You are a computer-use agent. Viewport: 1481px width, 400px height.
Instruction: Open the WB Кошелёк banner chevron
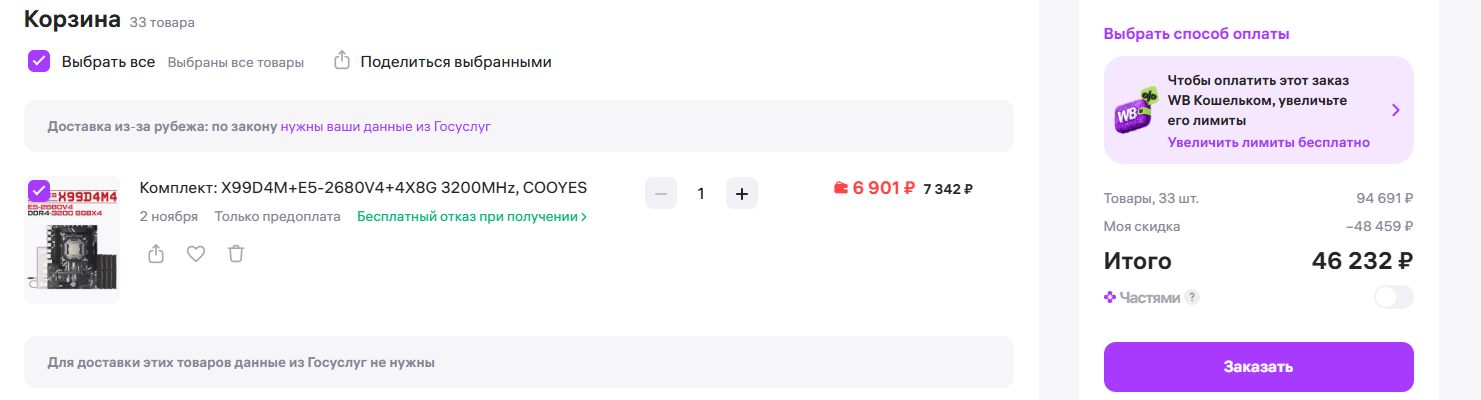click(1396, 110)
